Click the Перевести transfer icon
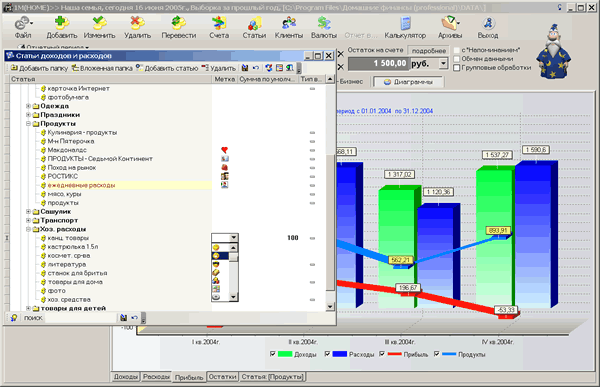The width and height of the screenshot is (600, 387). pos(178,23)
